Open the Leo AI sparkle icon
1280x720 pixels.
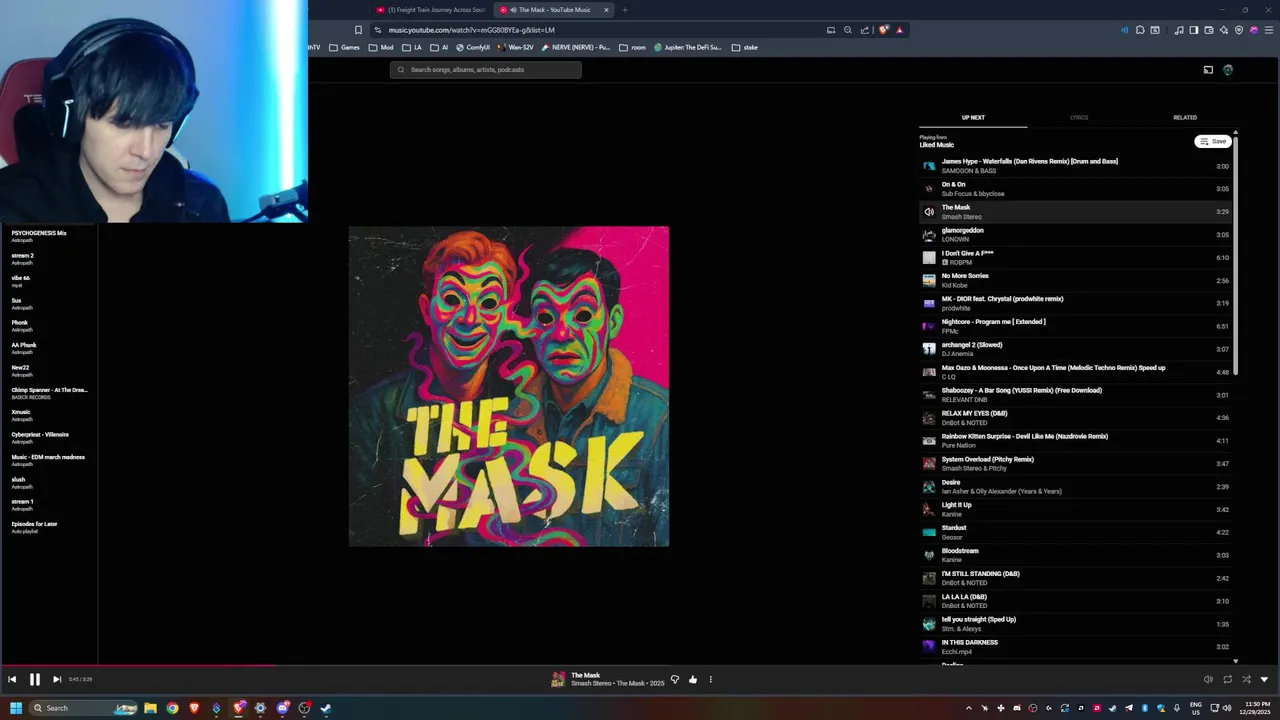pyautogui.click(x=1224, y=30)
